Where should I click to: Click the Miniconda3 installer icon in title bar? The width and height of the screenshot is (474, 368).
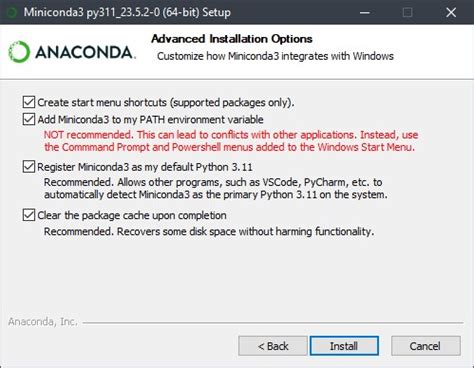12,13
